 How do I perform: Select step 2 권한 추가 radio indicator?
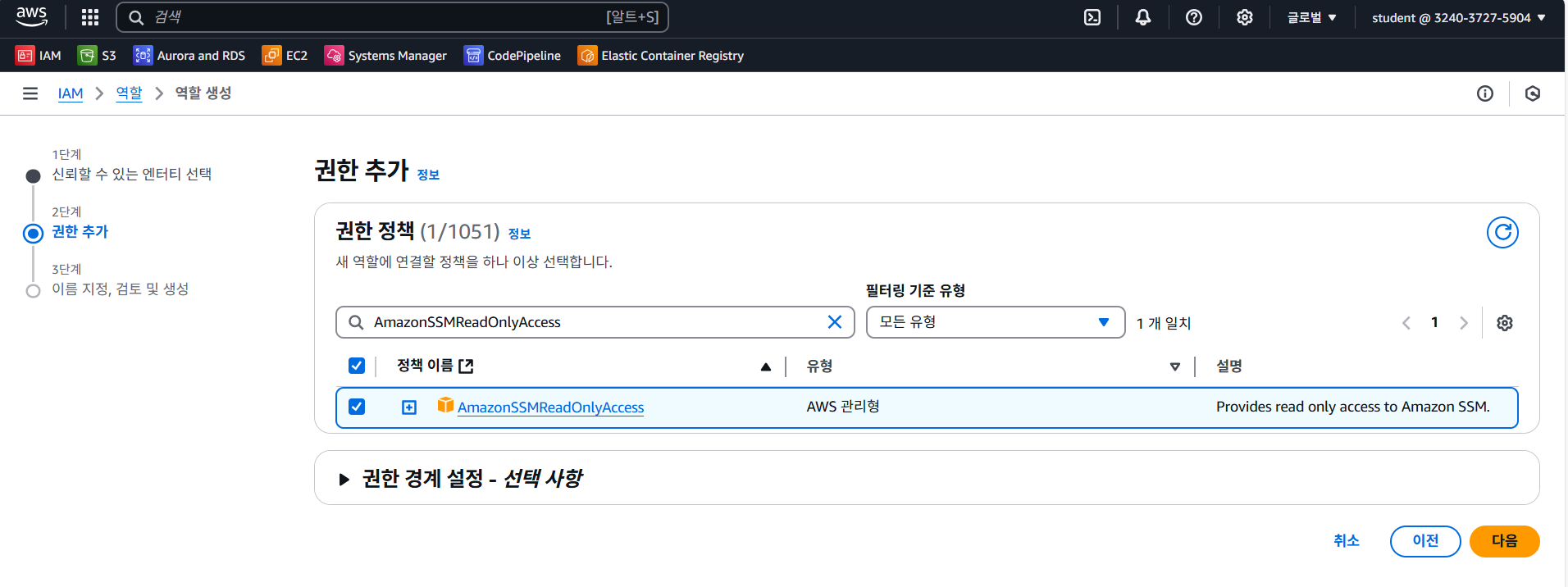tap(33, 234)
